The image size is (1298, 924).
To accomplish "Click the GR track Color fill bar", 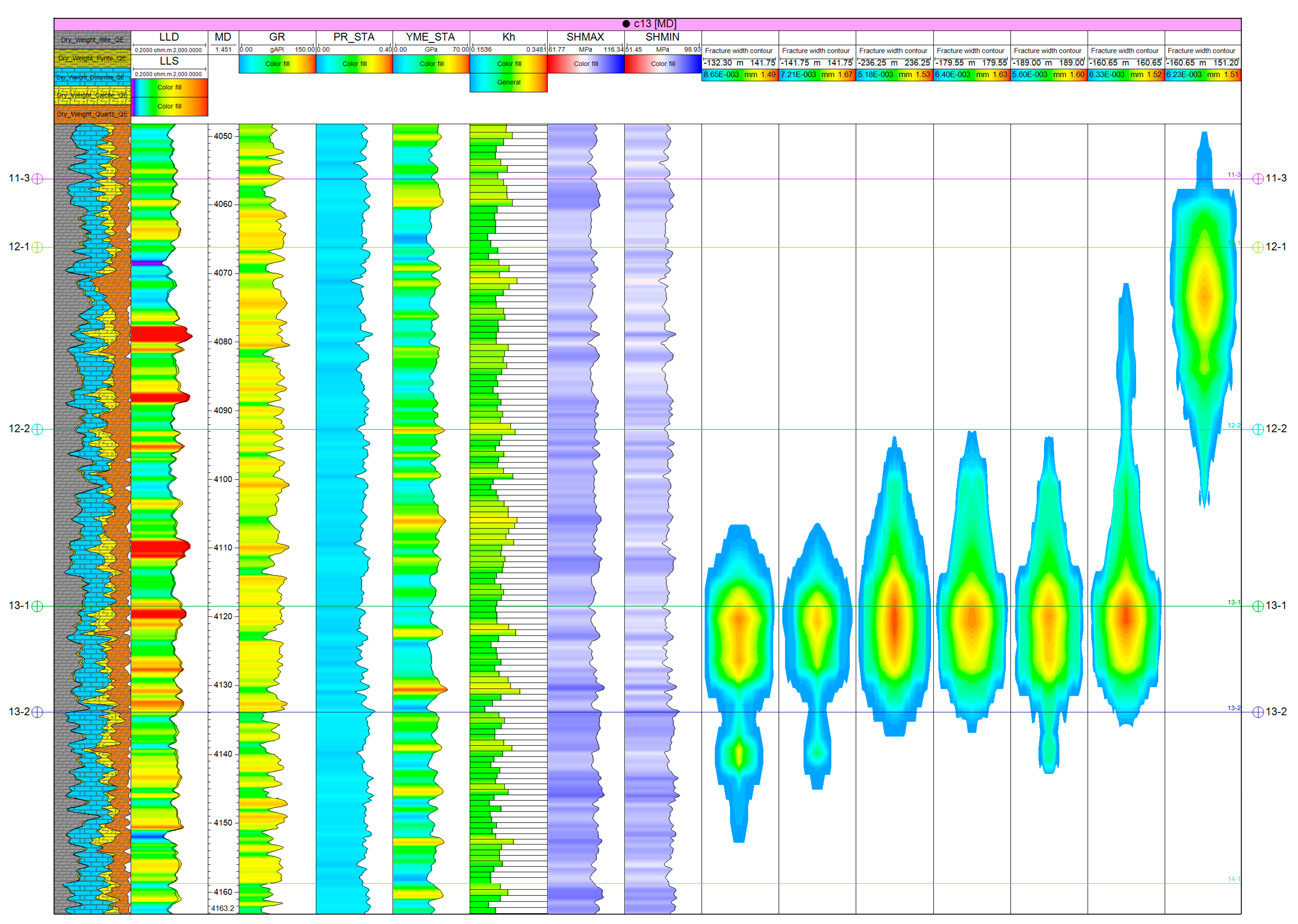I will click(x=277, y=64).
